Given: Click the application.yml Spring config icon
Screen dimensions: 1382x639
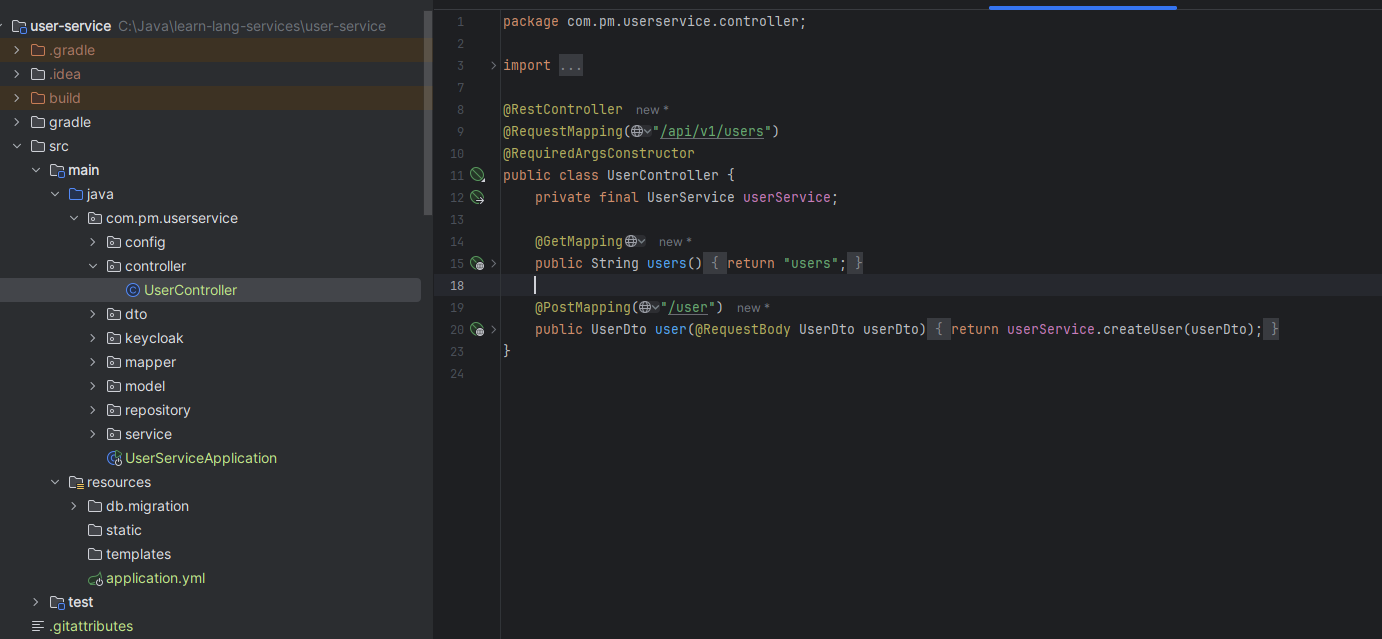Looking at the screenshot, I should pyautogui.click(x=95, y=579).
